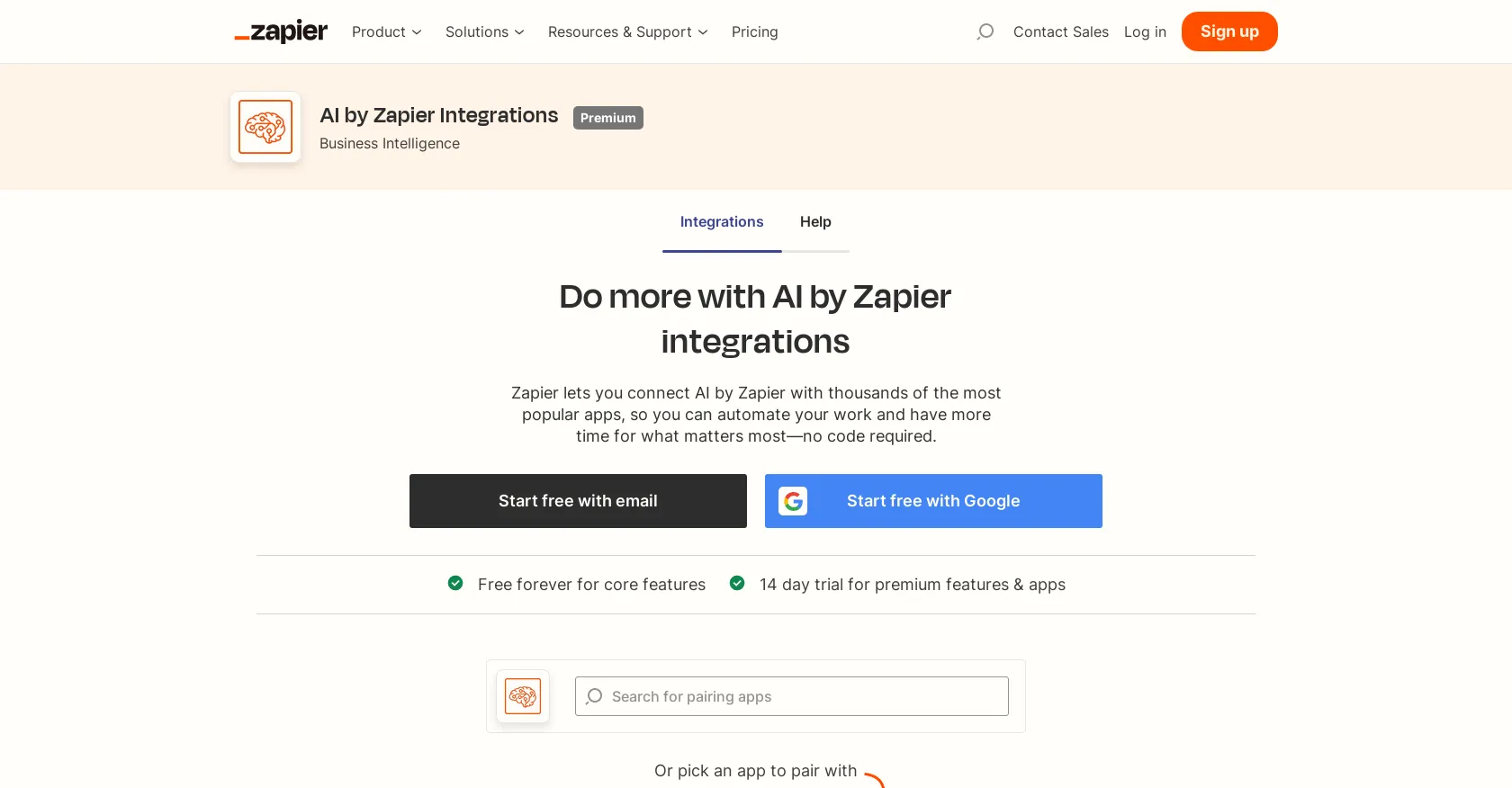
Task: Click the small AI brain icon beside search field
Action: coord(523,696)
